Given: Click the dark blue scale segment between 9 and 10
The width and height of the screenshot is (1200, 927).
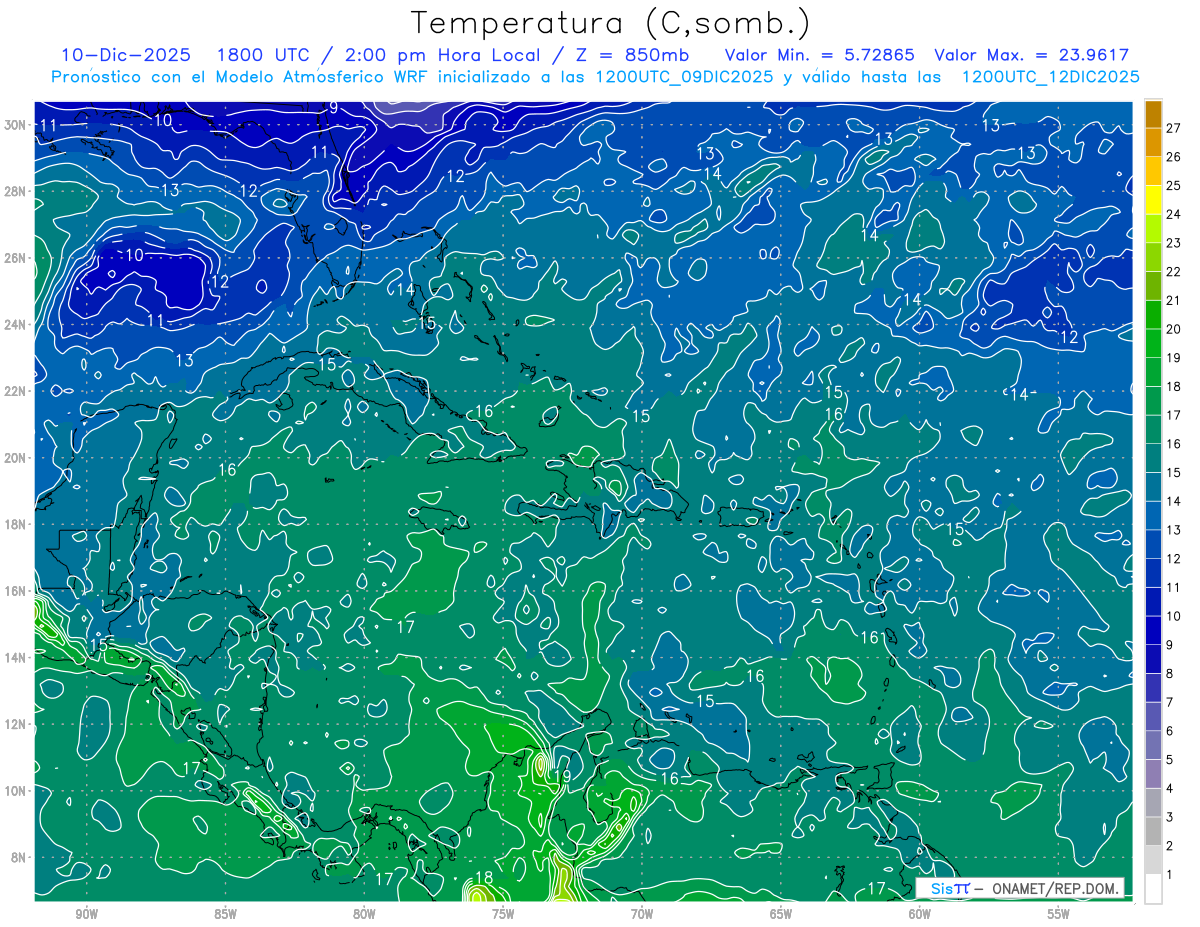Looking at the screenshot, I should coord(1153,631).
